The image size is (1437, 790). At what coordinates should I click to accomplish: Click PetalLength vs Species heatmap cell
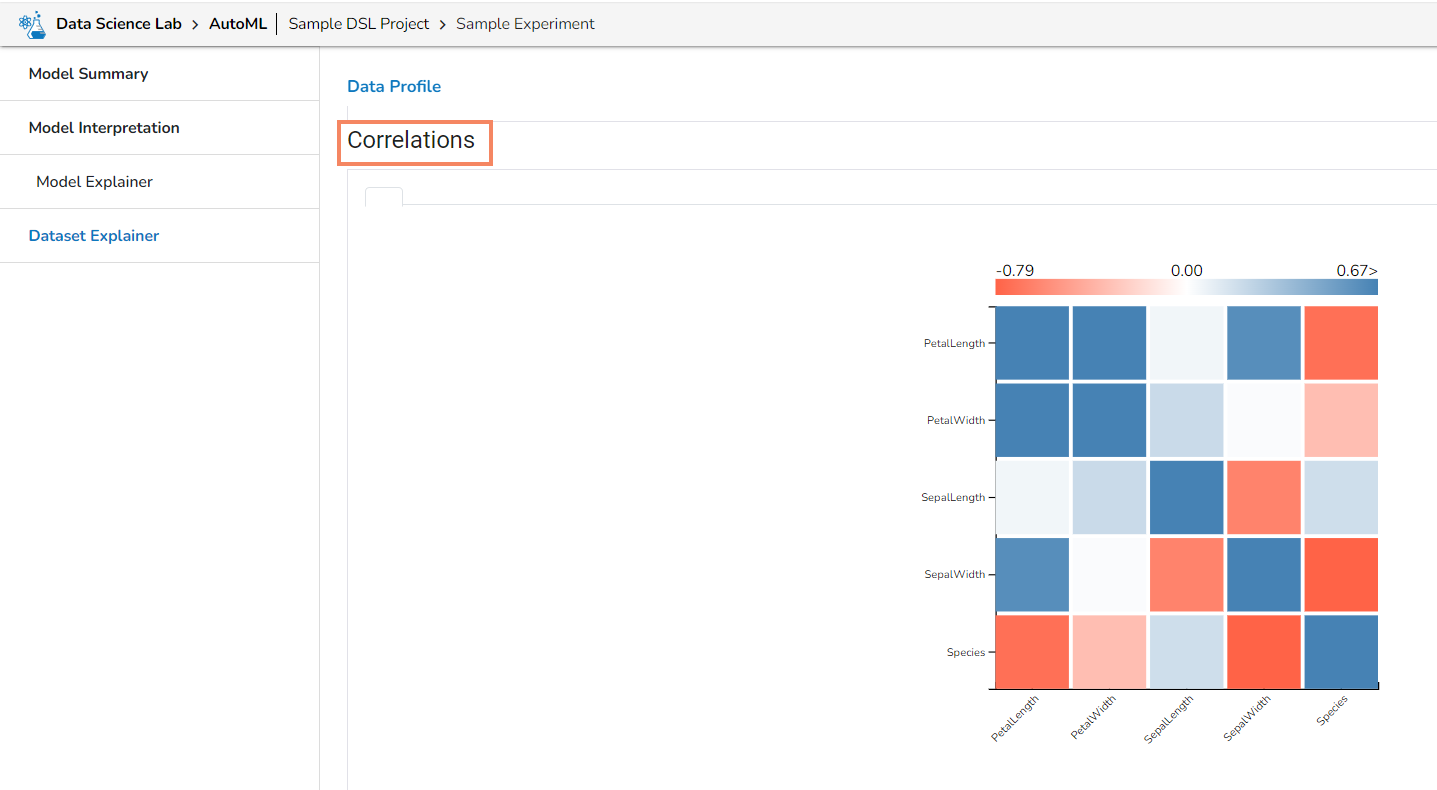1341,343
